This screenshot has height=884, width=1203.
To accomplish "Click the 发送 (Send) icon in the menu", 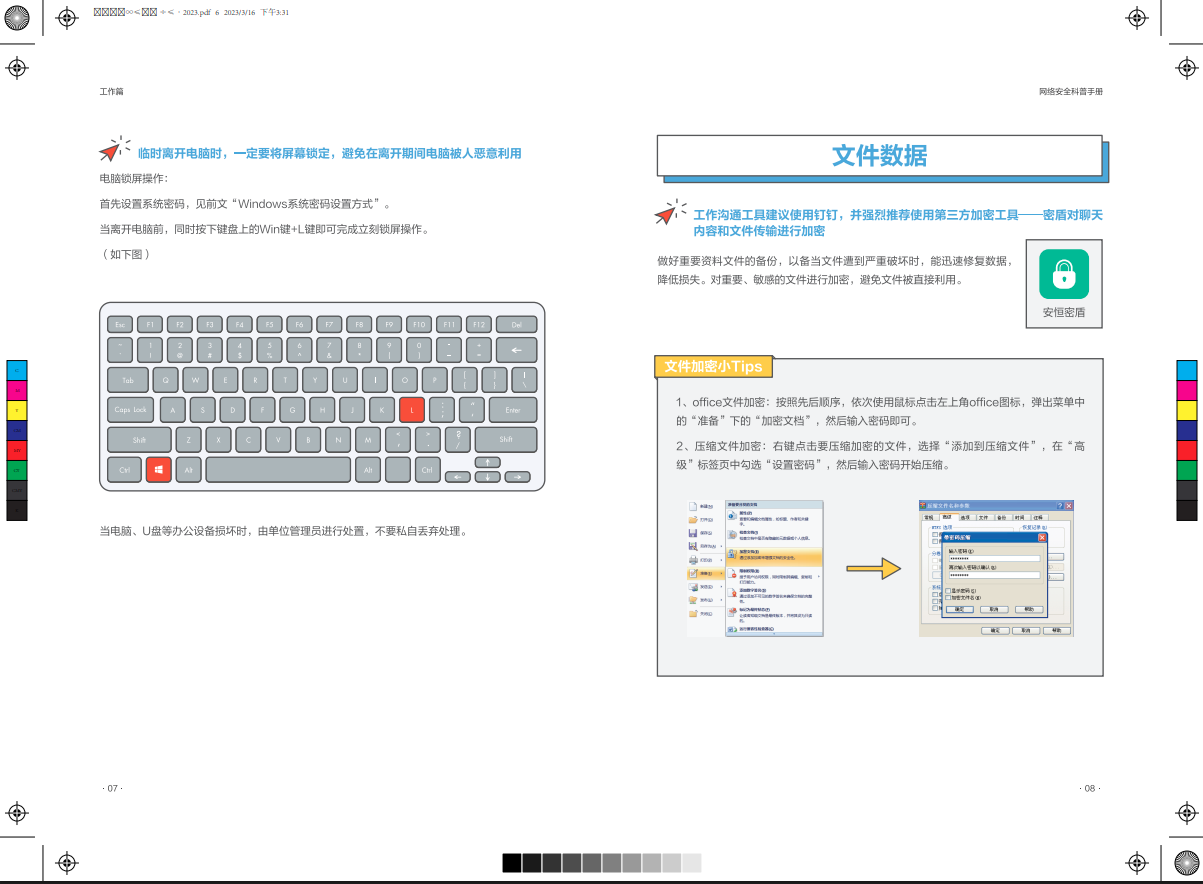I will (x=693, y=587).
